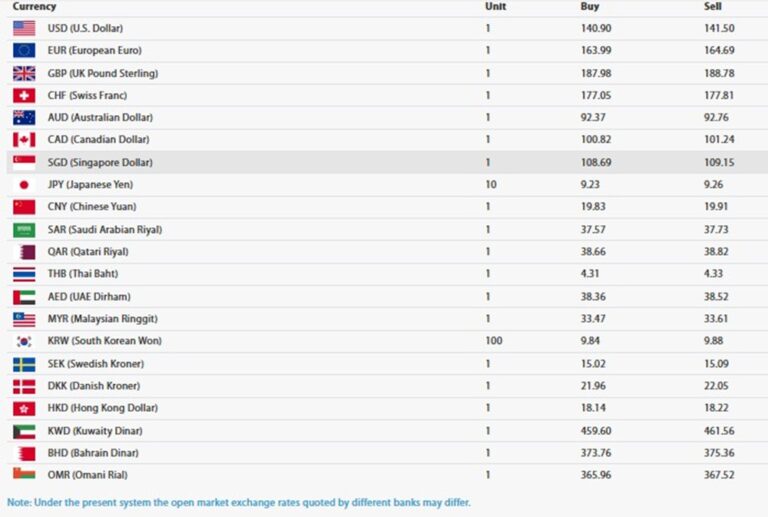Click the BHD (Bahrain Dinar) label
This screenshot has height=517, width=768.
pyautogui.click(x=91, y=453)
